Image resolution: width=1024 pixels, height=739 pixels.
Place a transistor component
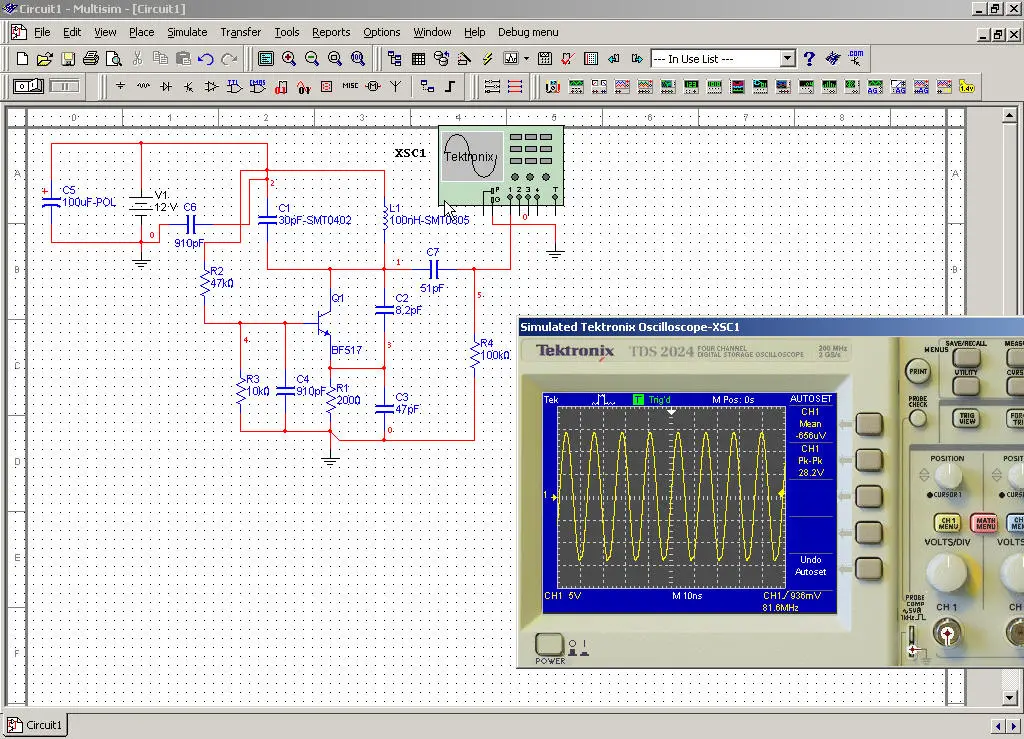189,86
